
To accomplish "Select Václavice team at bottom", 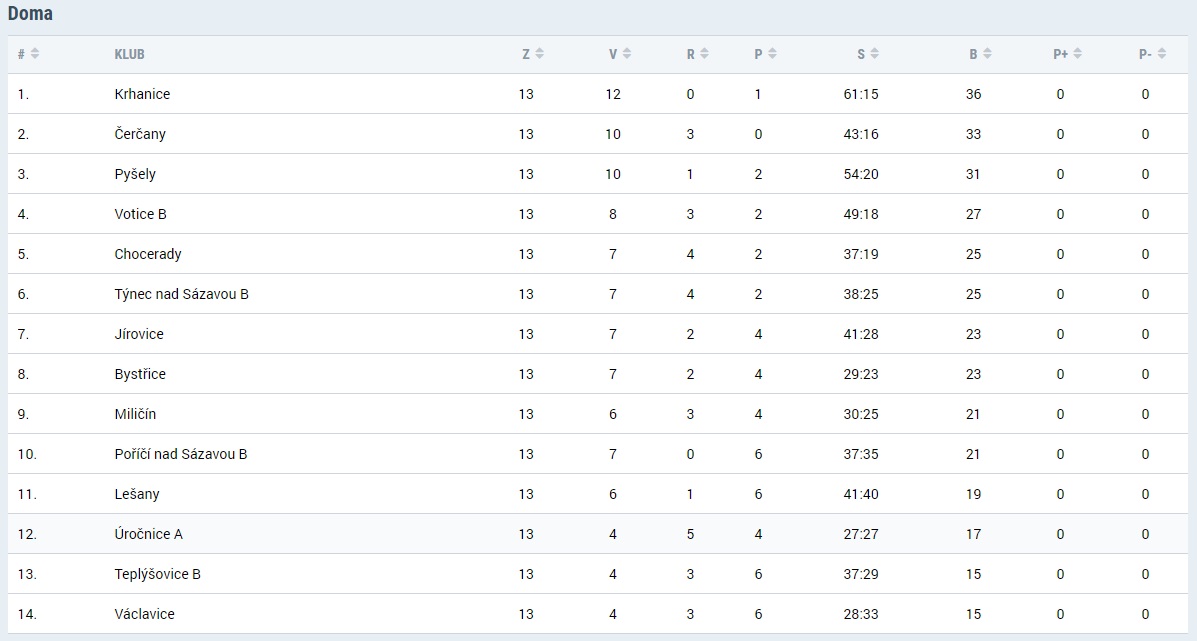I will pos(144,614).
